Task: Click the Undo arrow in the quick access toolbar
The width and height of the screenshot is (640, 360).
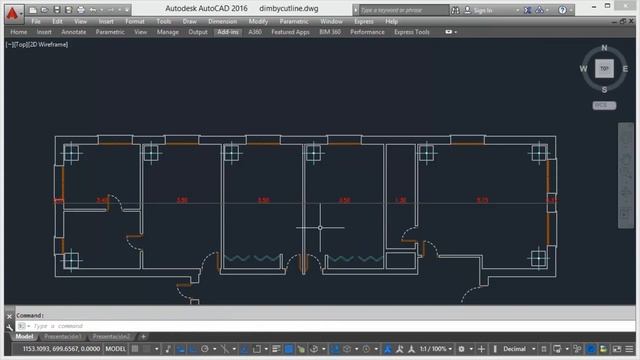Action: pyautogui.click(x=93, y=10)
